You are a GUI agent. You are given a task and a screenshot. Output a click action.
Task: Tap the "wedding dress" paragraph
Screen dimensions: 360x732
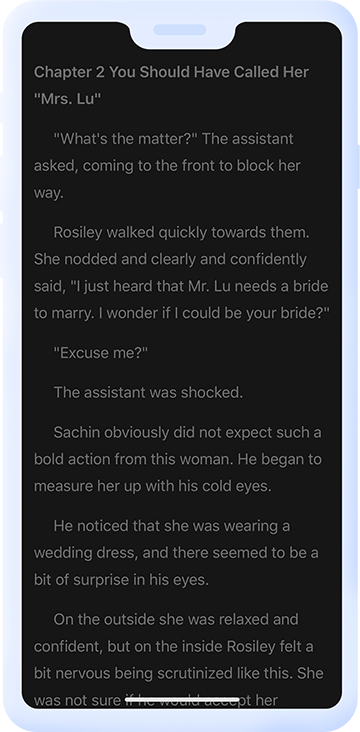176,553
